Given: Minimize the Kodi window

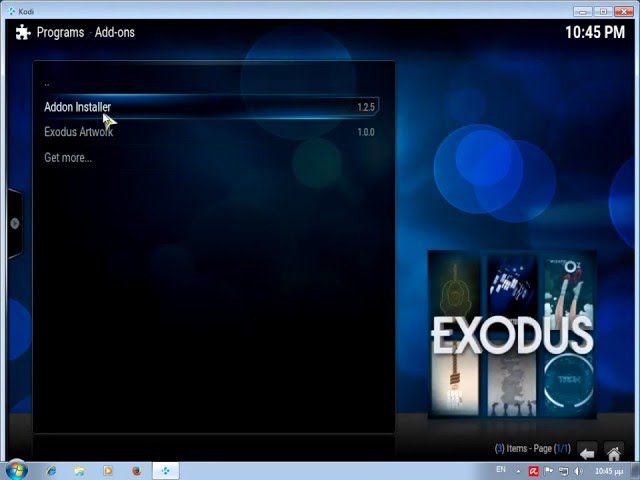Looking at the screenshot, I should [x=582, y=11].
